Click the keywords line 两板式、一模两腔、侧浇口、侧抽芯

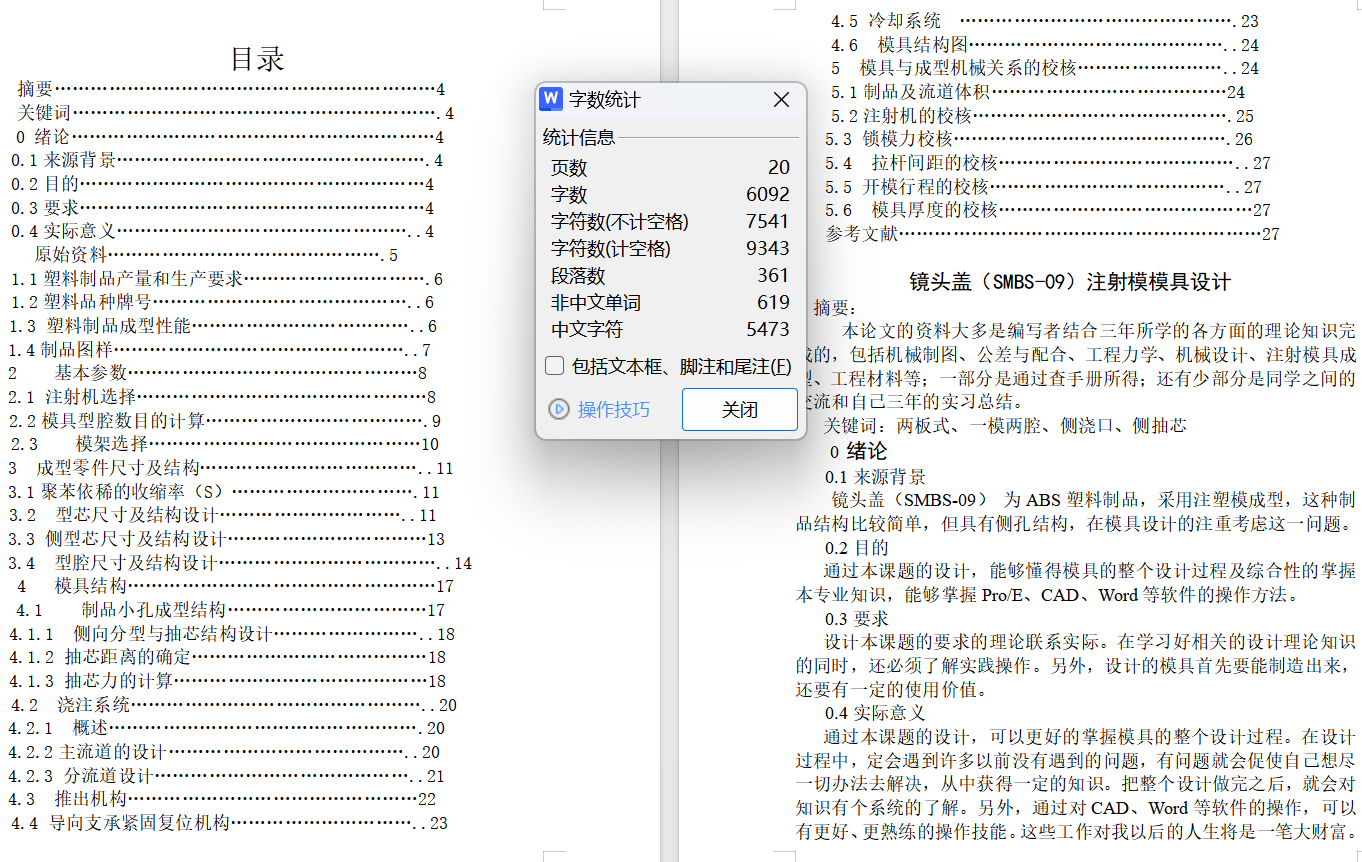[1042, 426]
